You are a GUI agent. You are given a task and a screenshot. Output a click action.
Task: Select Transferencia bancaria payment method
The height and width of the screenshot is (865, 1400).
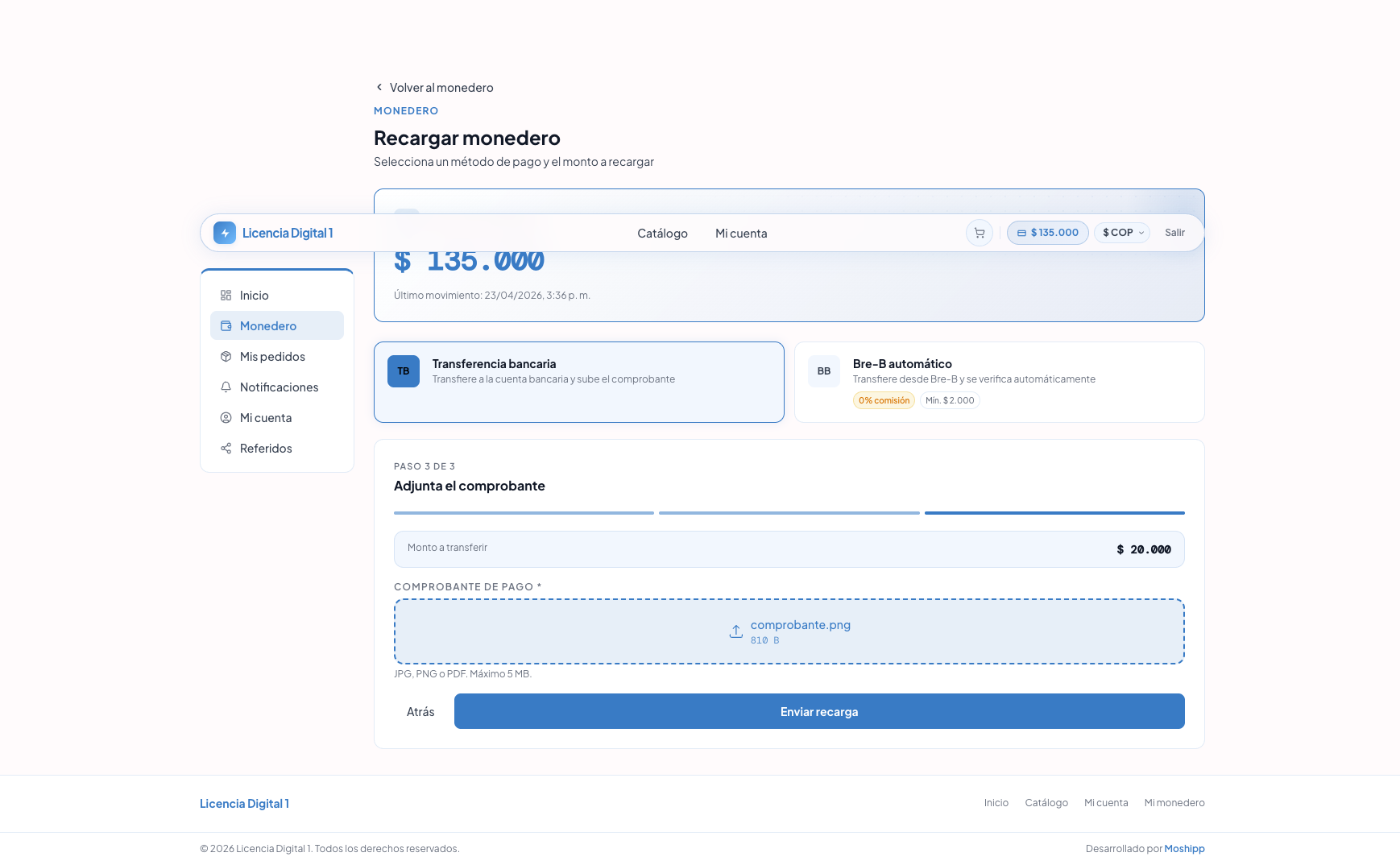[578, 382]
